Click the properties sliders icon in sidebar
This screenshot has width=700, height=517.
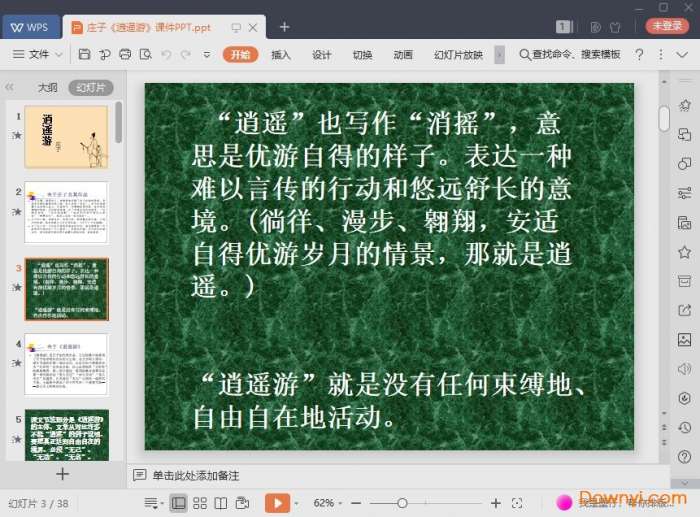(684, 193)
